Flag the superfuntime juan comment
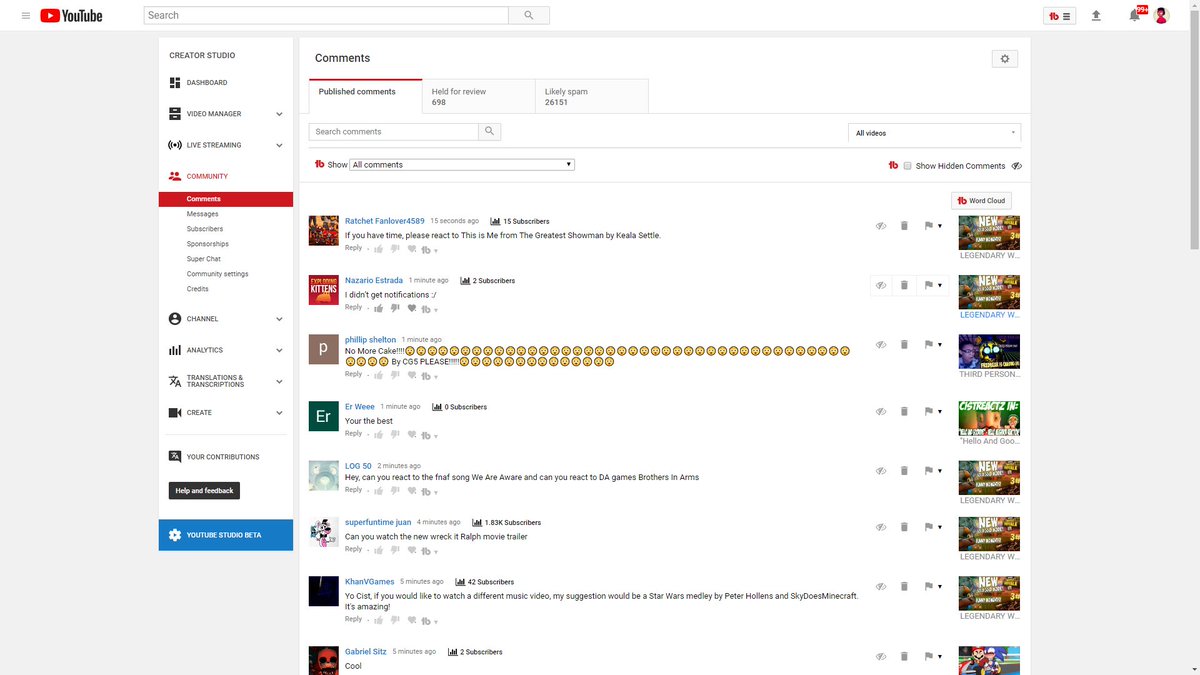Image resolution: width=1200 pixels, height=675 pixels. pos(928,527)
